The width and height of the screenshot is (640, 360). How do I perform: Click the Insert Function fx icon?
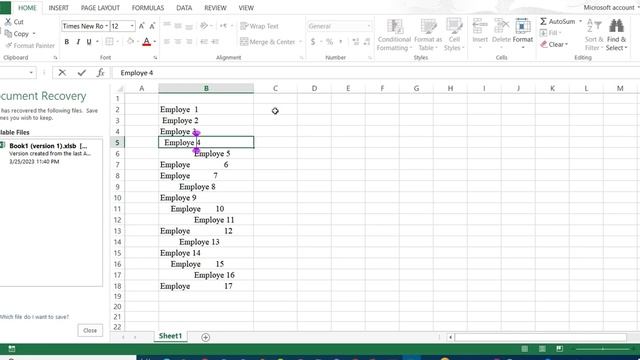[100, 73]
